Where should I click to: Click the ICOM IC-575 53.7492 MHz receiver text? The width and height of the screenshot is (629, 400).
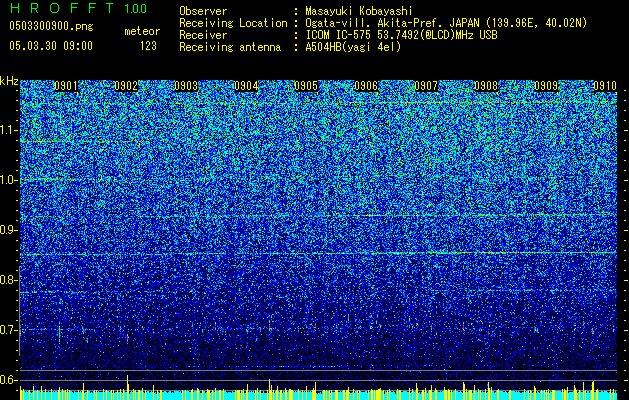[401, 35]
